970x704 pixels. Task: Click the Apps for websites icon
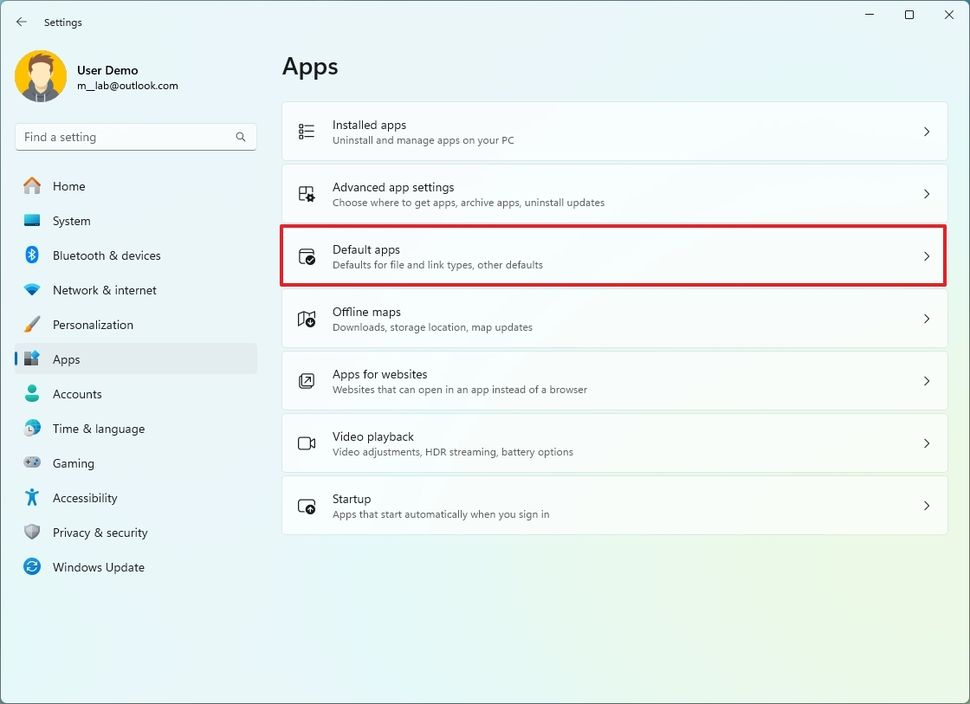307,380
